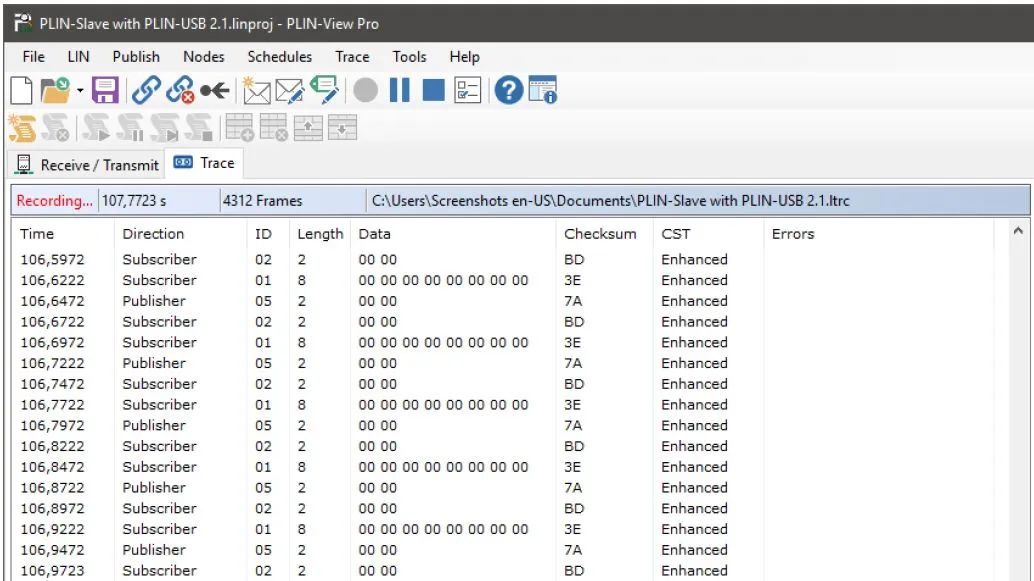The width and height of the screenshot is (1034, 581).
Task: Click the 107,7723 s elapsed time field
Action: (x=158, y=200)
